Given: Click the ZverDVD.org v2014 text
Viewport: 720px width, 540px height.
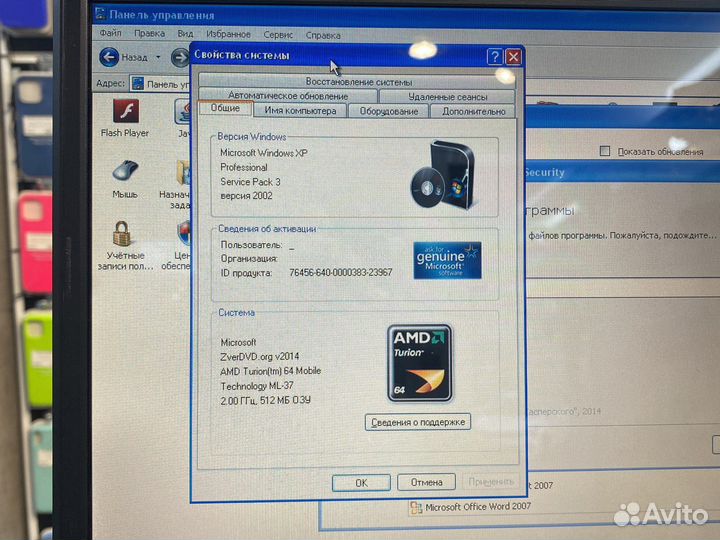Looking at the screenshot, I should coord(259,356).
